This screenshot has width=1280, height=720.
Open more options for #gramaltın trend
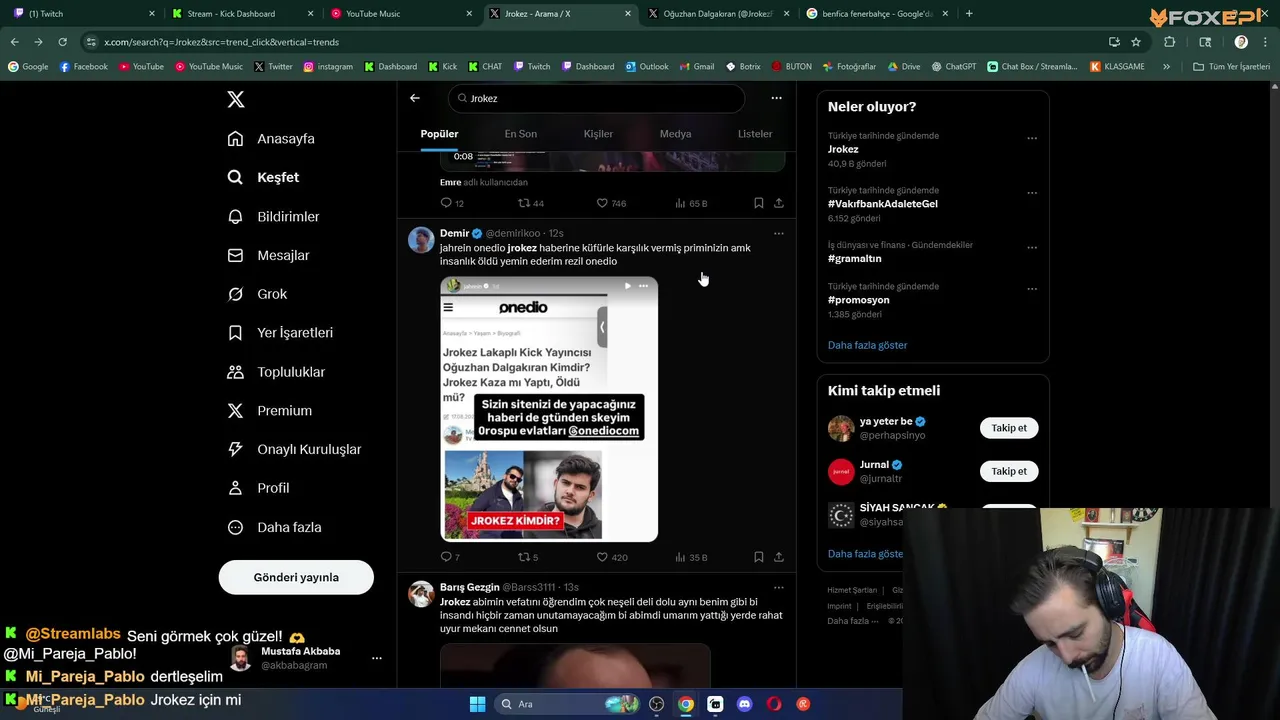click(1032, 248)
